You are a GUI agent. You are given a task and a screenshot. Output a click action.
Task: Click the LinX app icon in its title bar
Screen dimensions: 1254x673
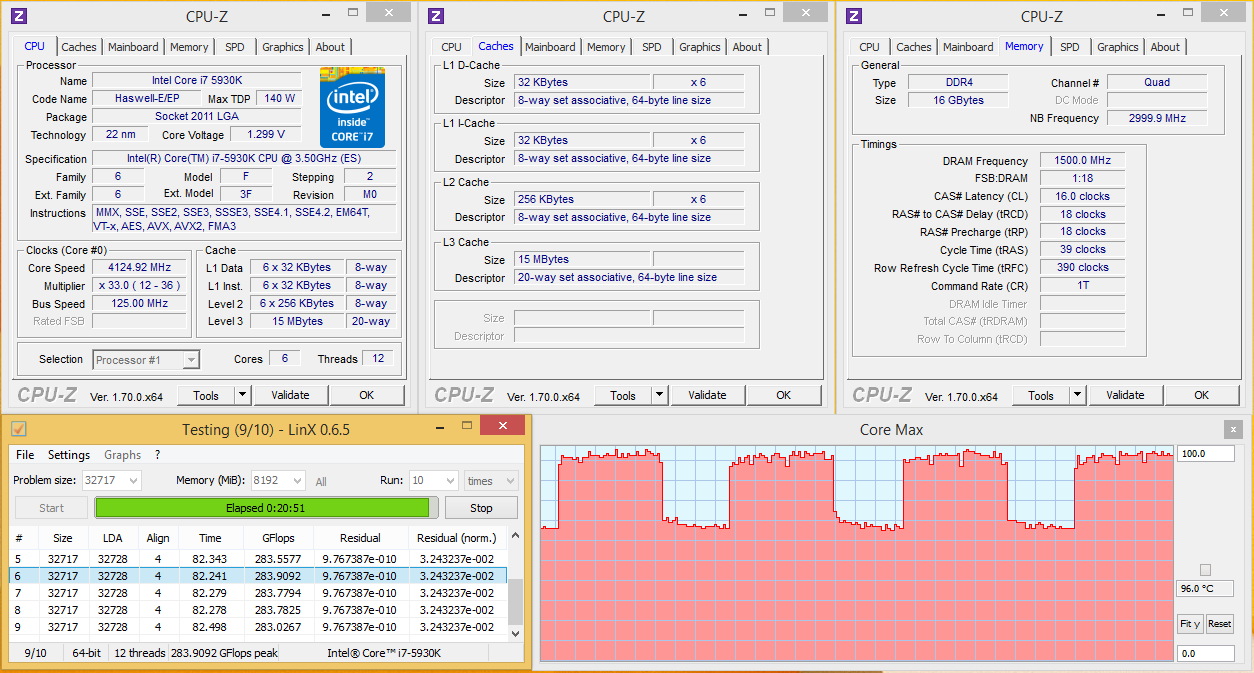[x=19, y=429]
